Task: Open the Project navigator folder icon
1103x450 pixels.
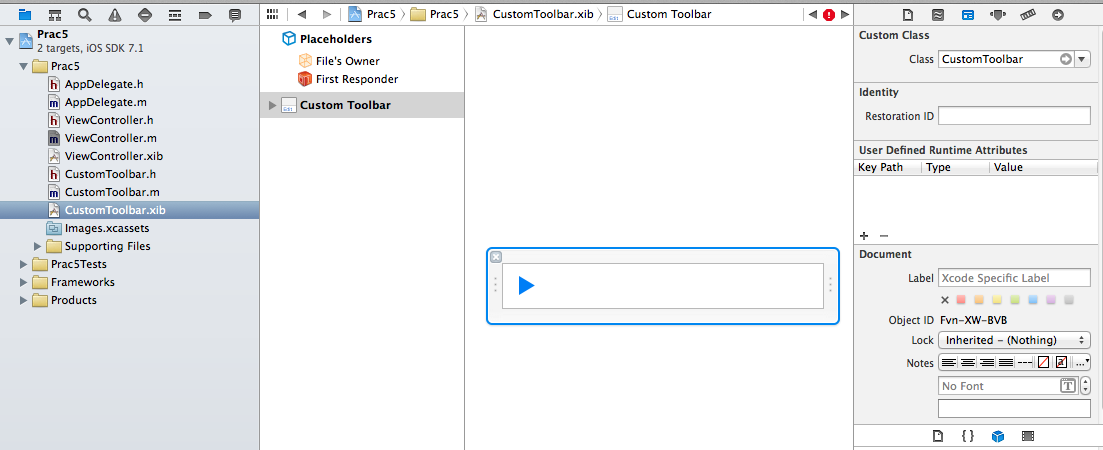Action: [x=25, y=14]
